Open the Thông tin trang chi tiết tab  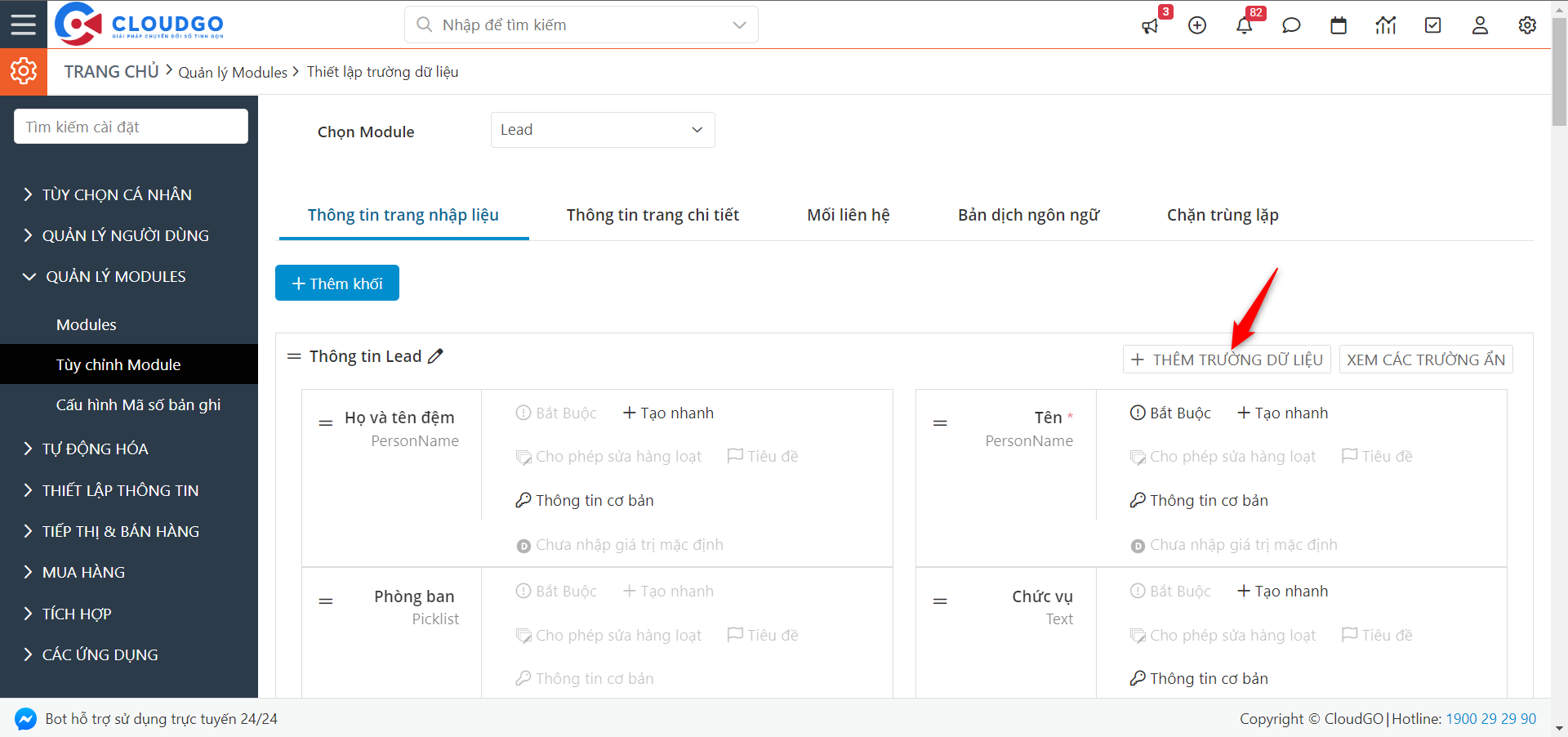click(x=652, y=215)
